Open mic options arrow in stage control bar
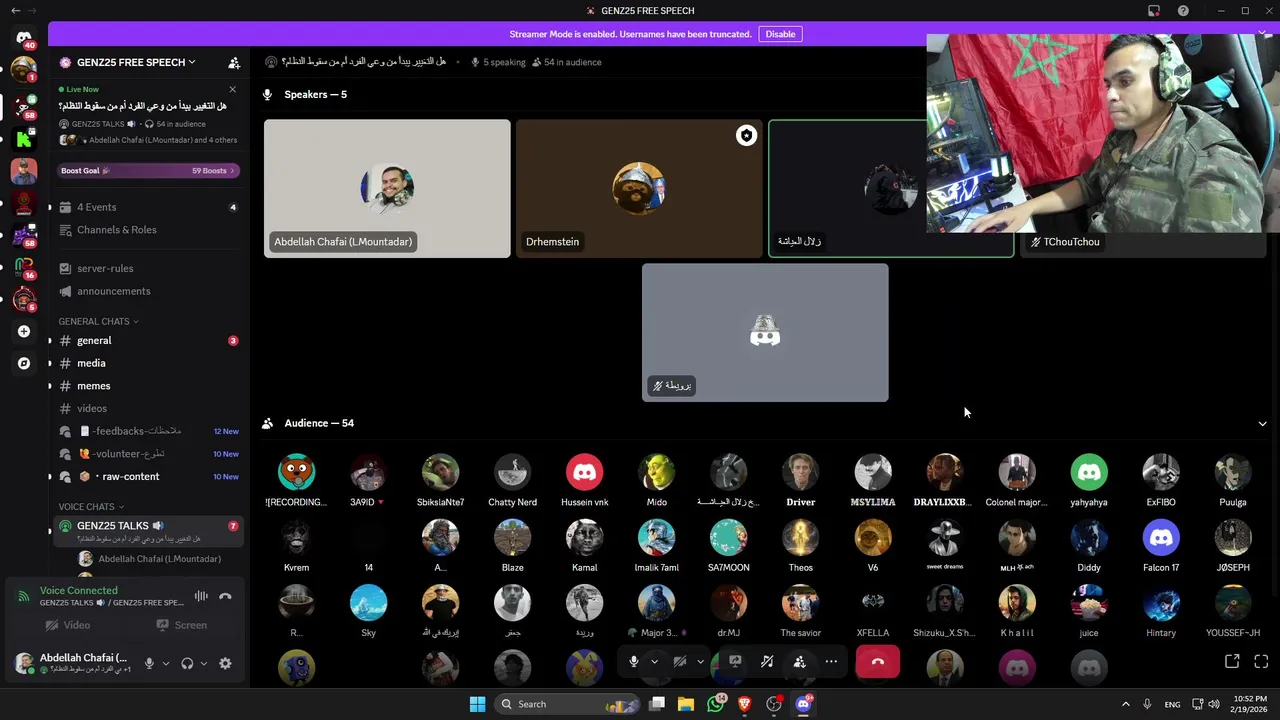1280x720 pixels. (x=654, y=661)
